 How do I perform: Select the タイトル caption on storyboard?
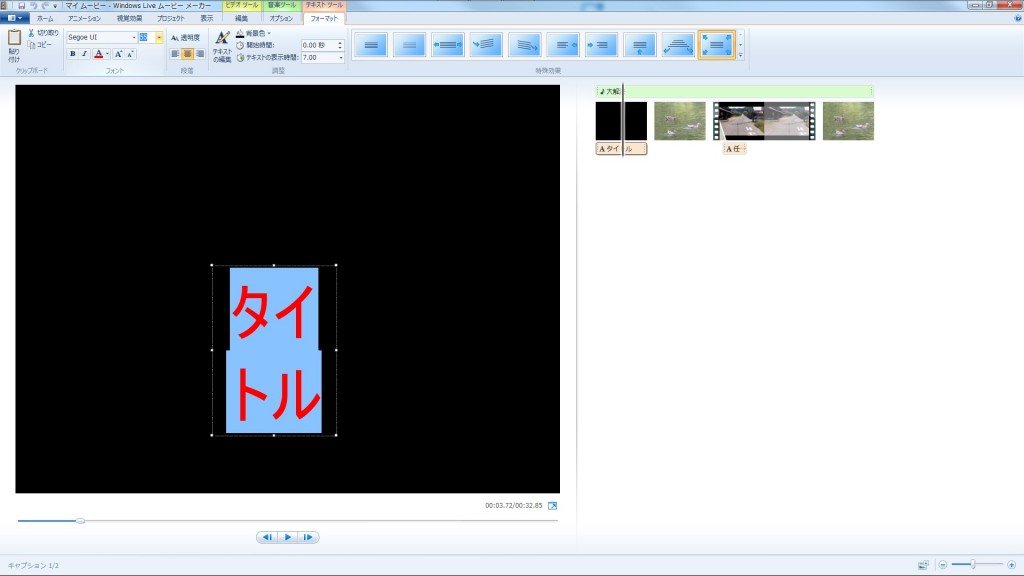[621, 148]
